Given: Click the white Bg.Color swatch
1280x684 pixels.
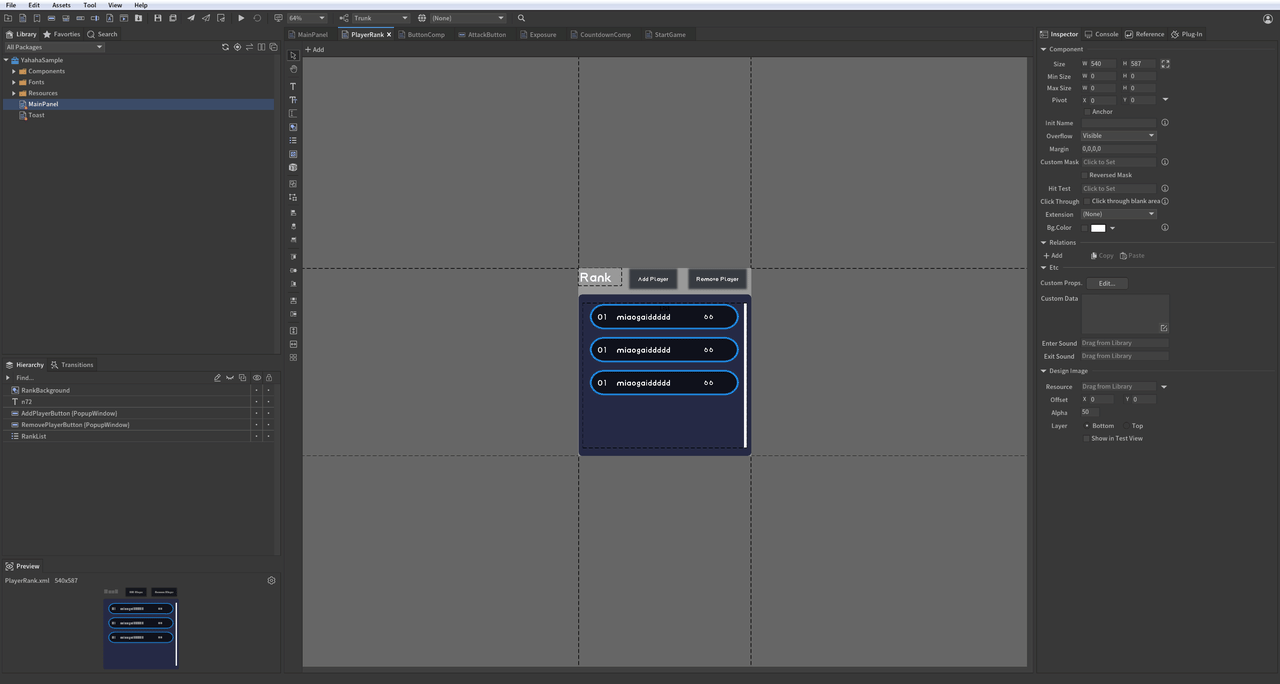Looking at the screenshot, I should click(1098, 228).
